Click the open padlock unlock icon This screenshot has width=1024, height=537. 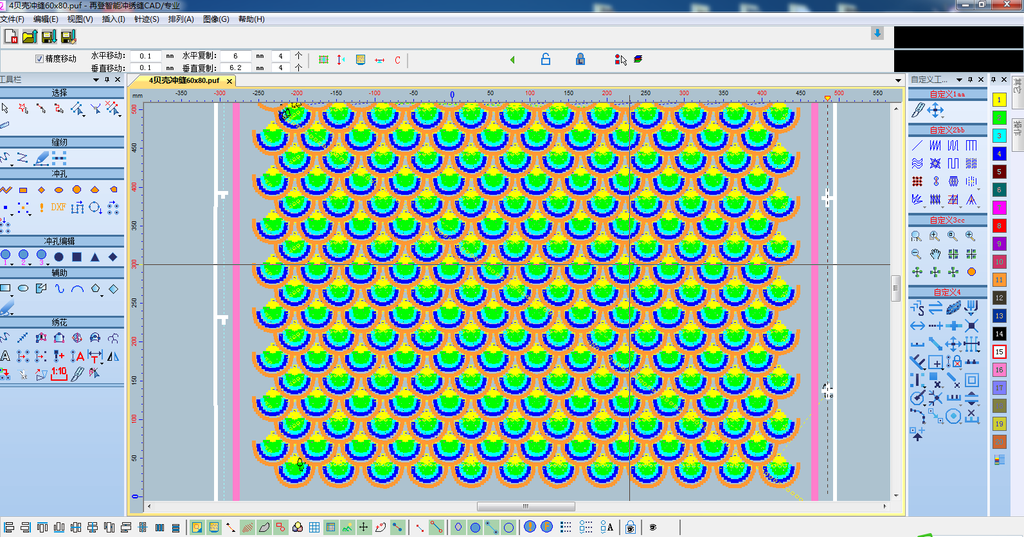[x=545, y=60]
